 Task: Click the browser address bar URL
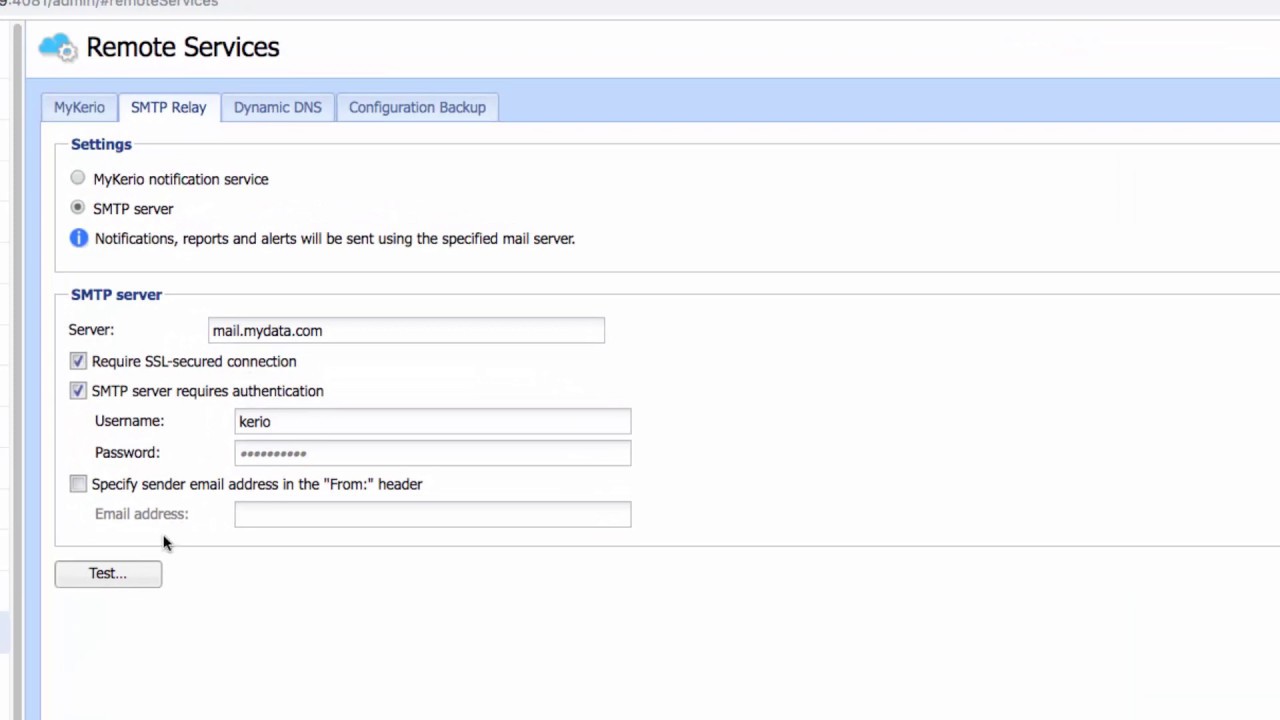pos(109,4)
